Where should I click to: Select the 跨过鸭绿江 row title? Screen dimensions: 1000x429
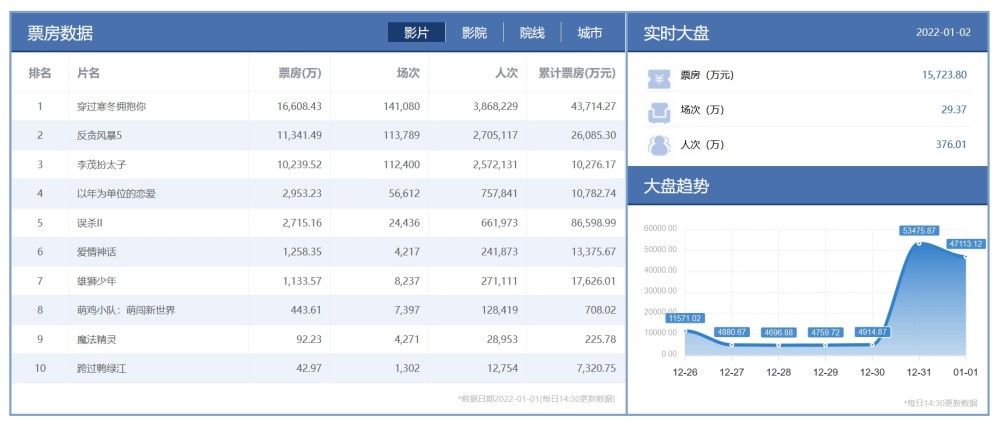[102, 369]
